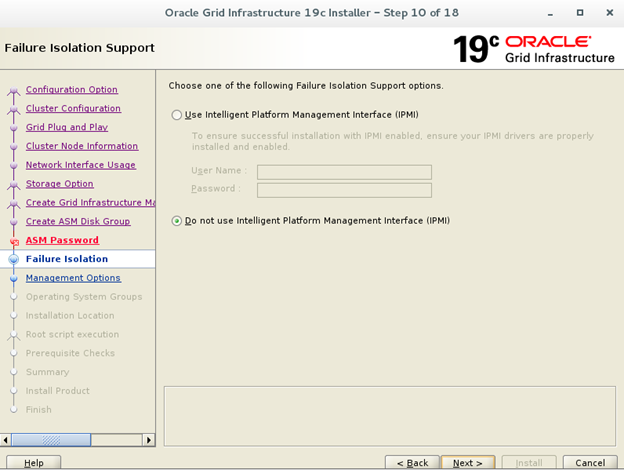
Task: Click the Finish step text
Action: pos(39,410)
